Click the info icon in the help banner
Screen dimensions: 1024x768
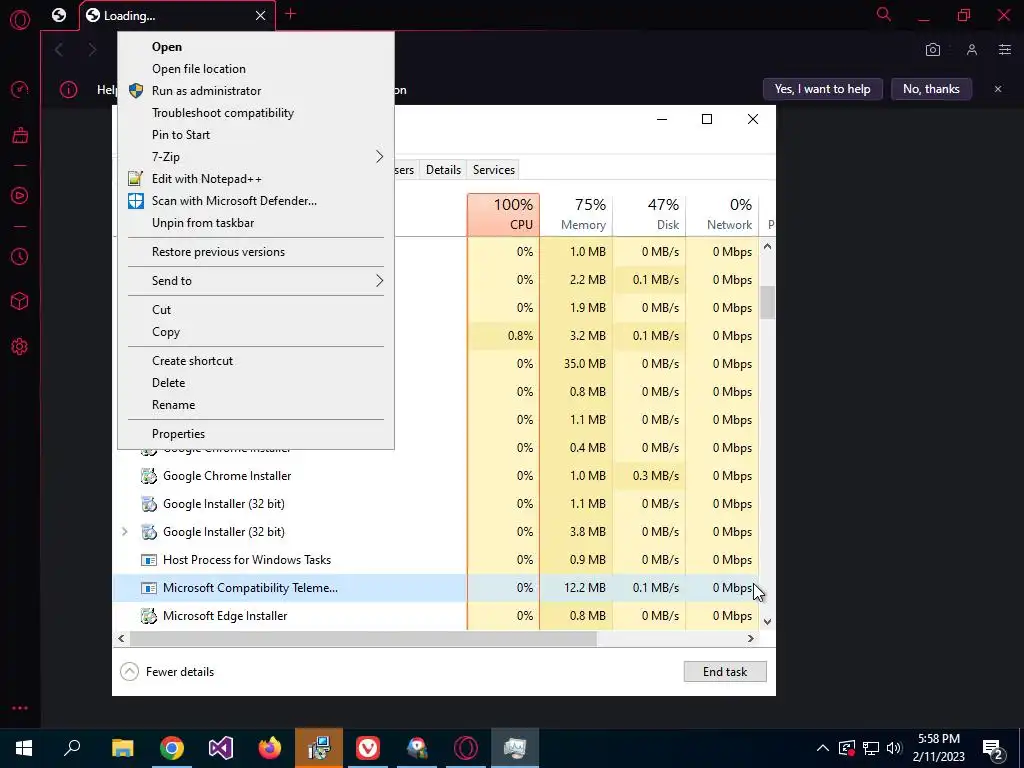69,89
